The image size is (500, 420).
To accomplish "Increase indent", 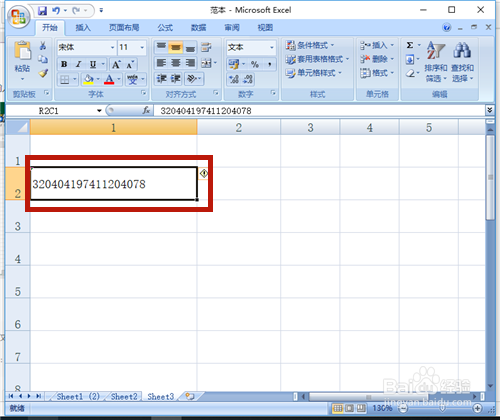I will pos(176,79).
